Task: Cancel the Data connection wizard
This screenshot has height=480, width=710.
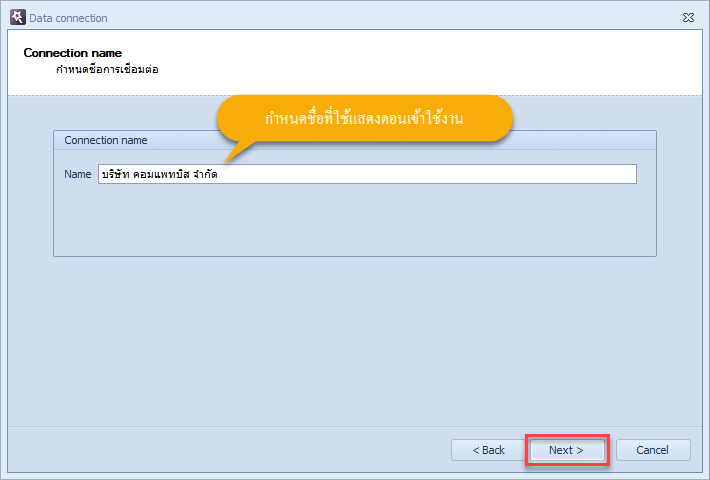Action: 652,450
